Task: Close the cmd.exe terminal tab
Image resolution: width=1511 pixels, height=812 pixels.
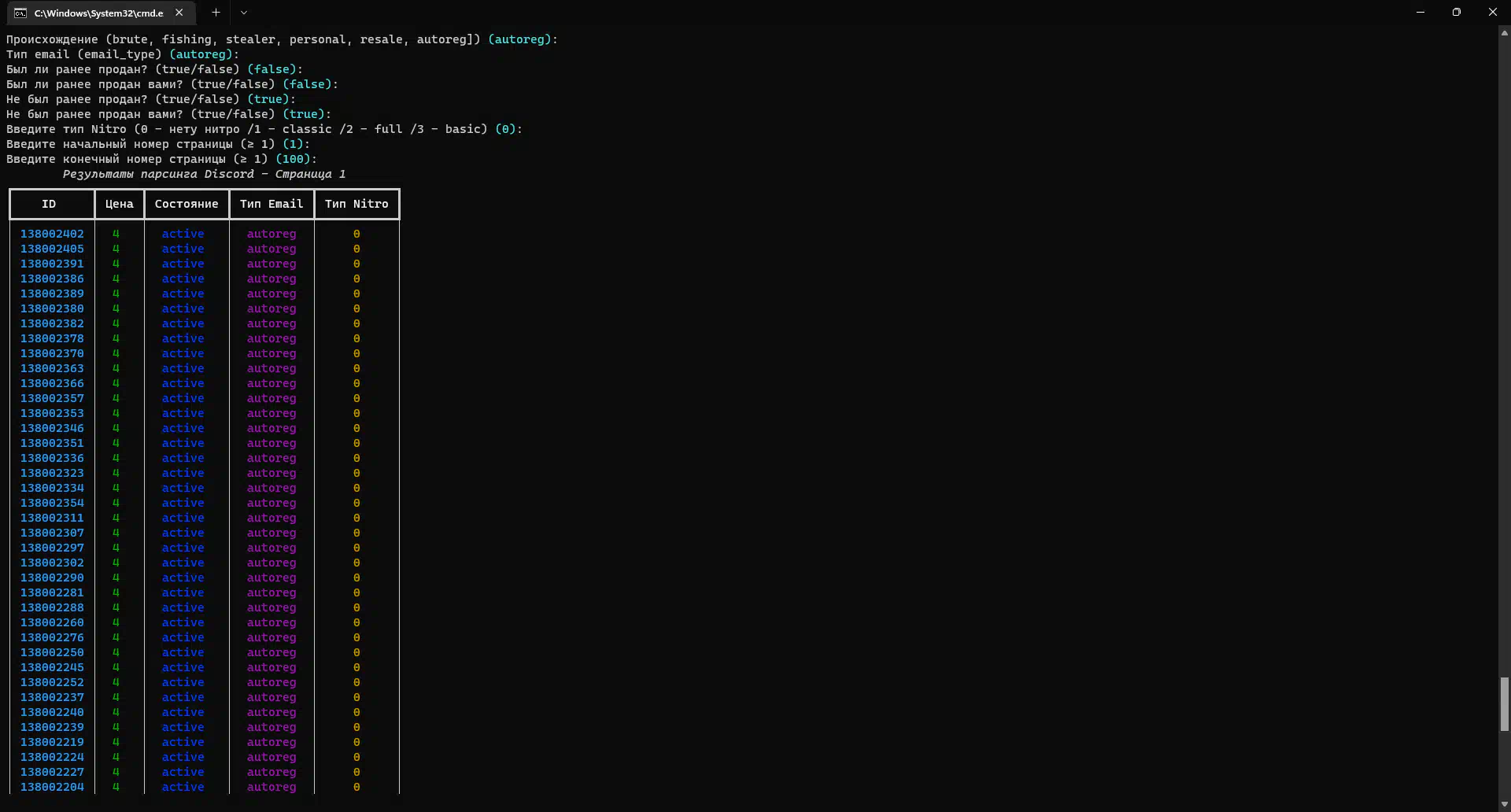Action: tap(179, 13)
